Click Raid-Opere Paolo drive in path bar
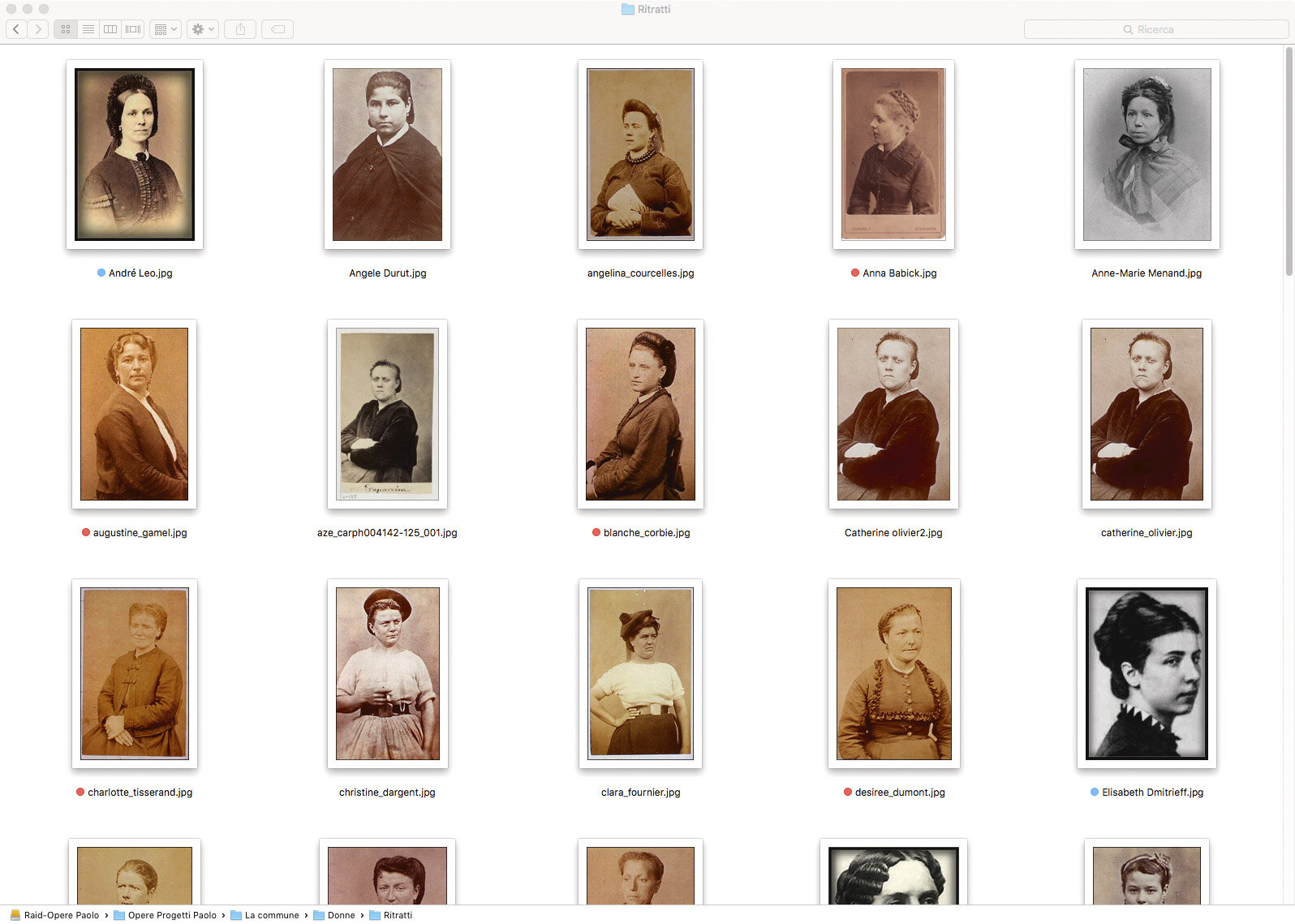Screen dimensions: 1295x924 tap(61, 915)
